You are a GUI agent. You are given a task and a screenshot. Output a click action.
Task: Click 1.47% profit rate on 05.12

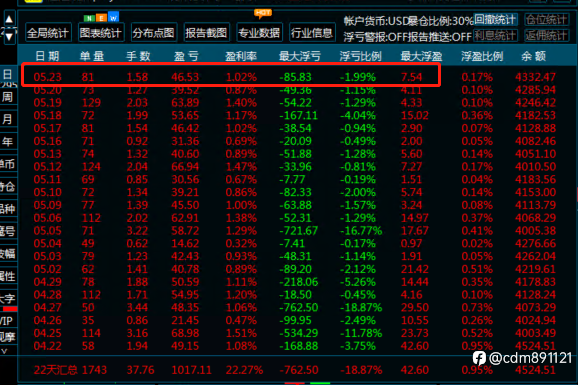tap(241, 167)
